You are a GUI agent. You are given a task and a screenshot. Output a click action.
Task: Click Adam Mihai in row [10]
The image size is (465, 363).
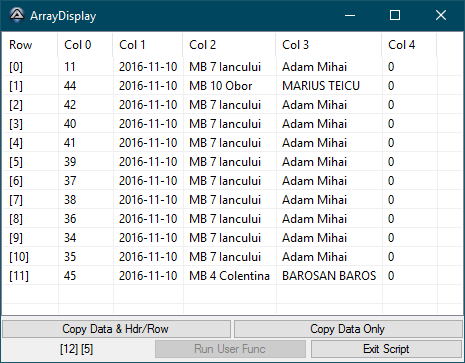(x=315, y=257)
